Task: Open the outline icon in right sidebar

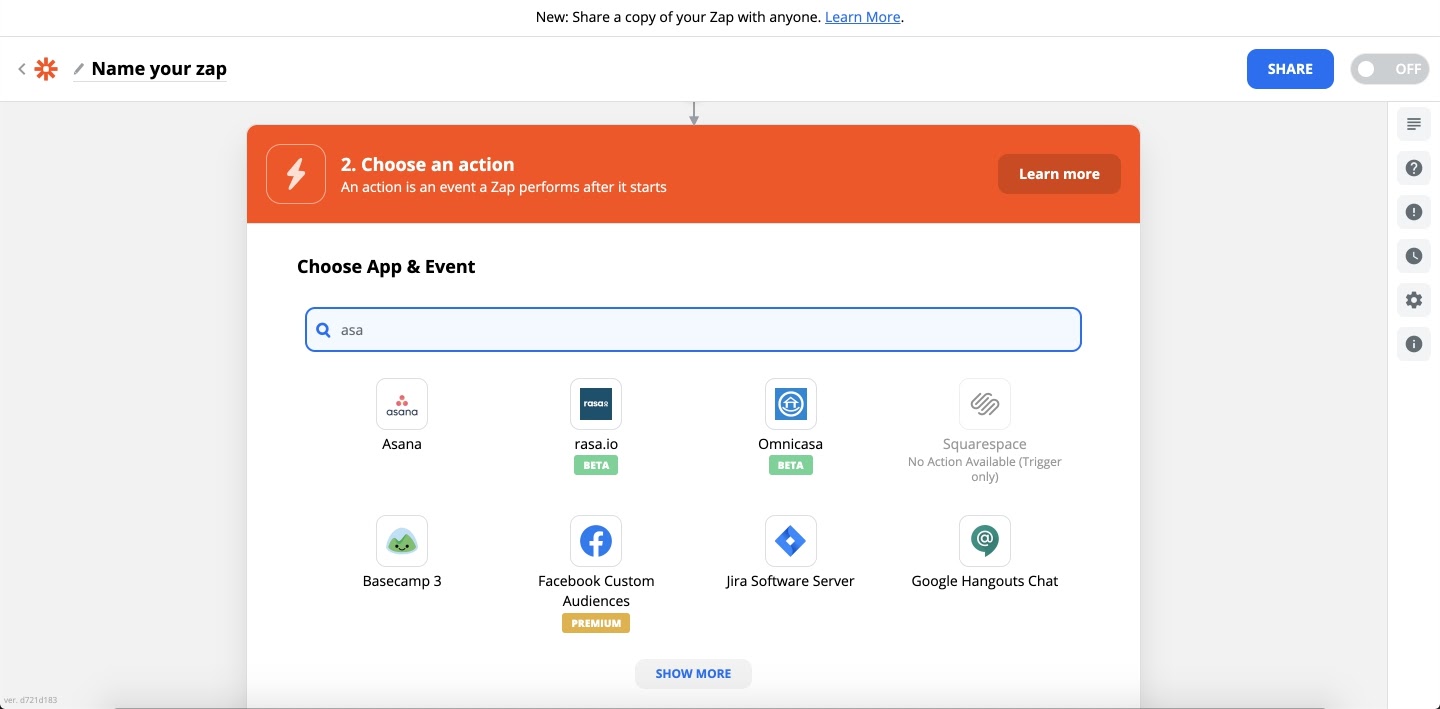Action: [1414, 124]
